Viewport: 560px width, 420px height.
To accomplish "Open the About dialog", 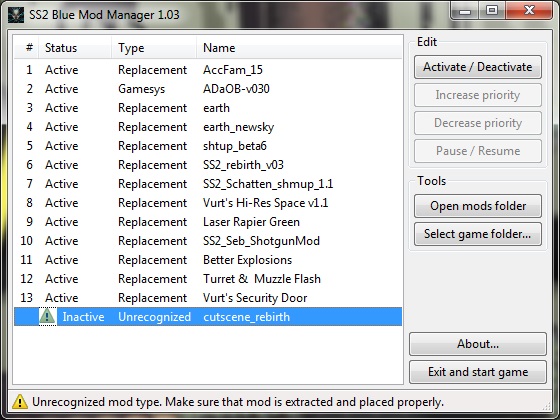I will click(478, 344).
